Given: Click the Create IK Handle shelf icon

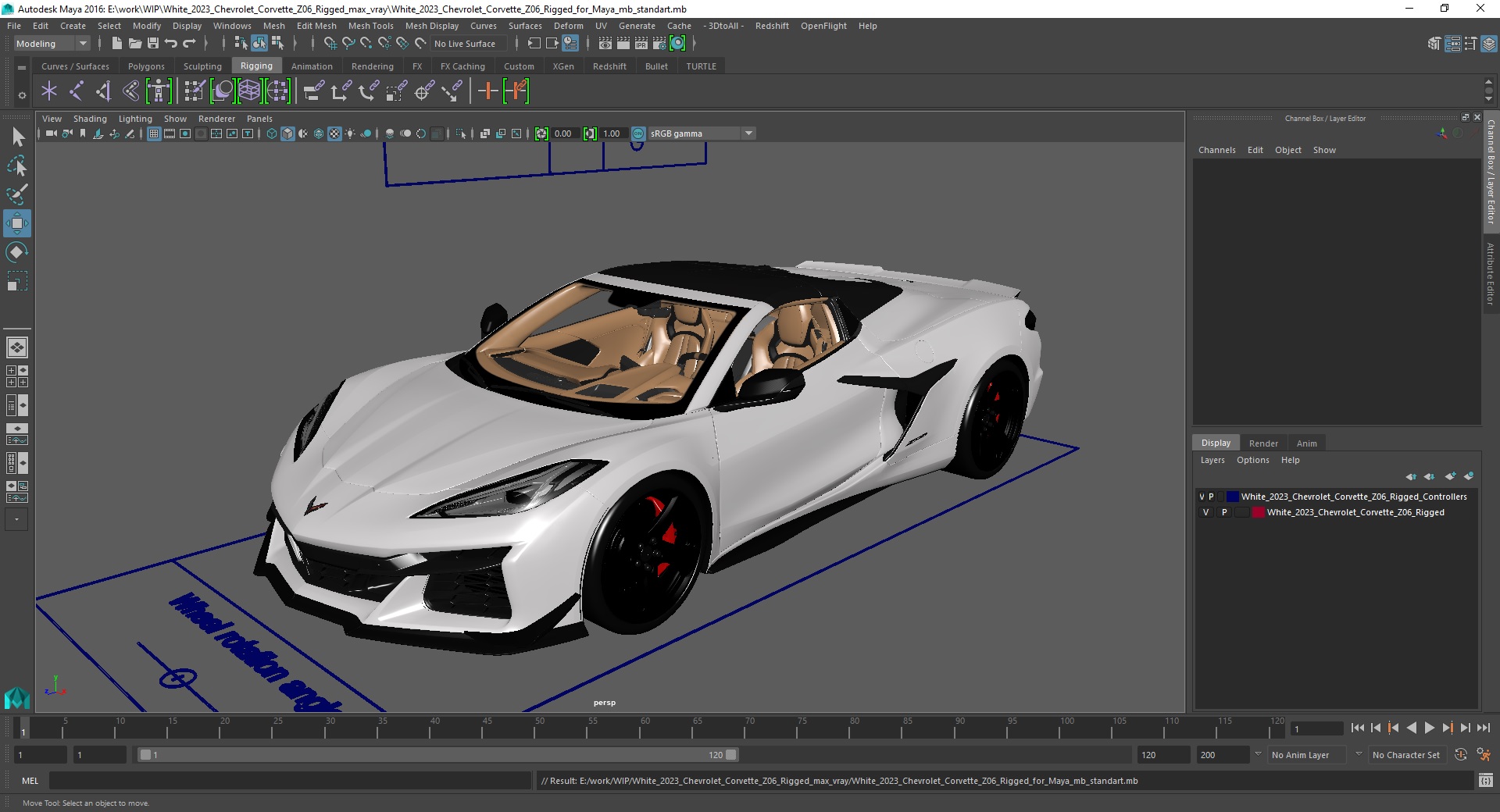Looking at the screenshot, I should click(x=104, y=91).
